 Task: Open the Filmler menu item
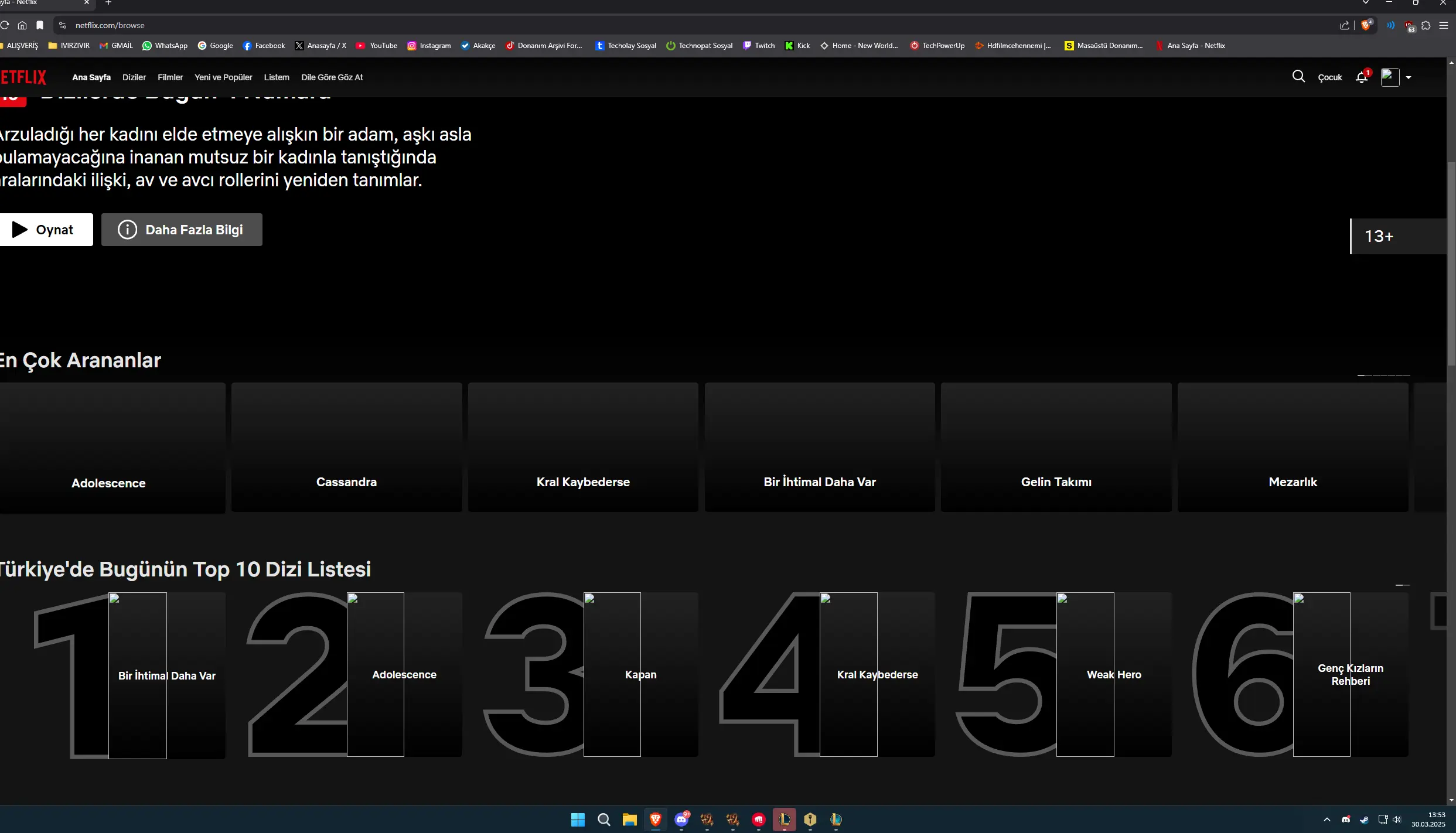coord(170,77)
